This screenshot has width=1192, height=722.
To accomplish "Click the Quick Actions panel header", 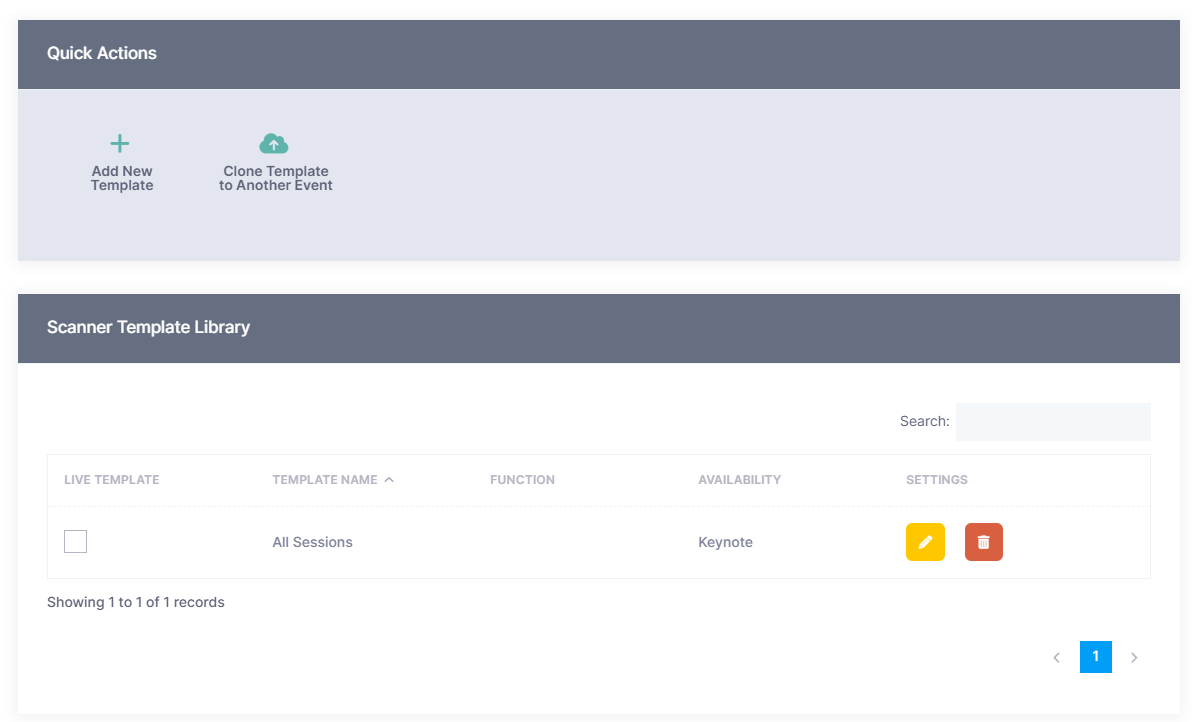I will tap(102, 53).
